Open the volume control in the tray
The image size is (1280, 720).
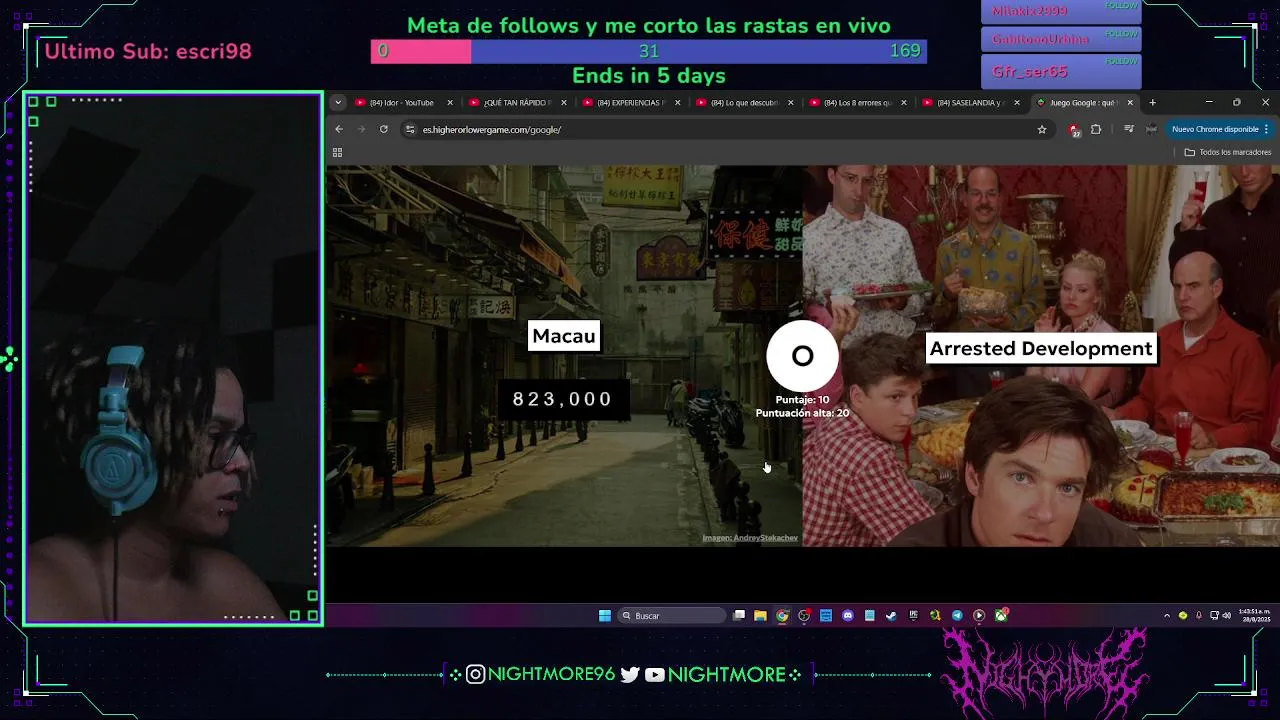pos(1226,615)
